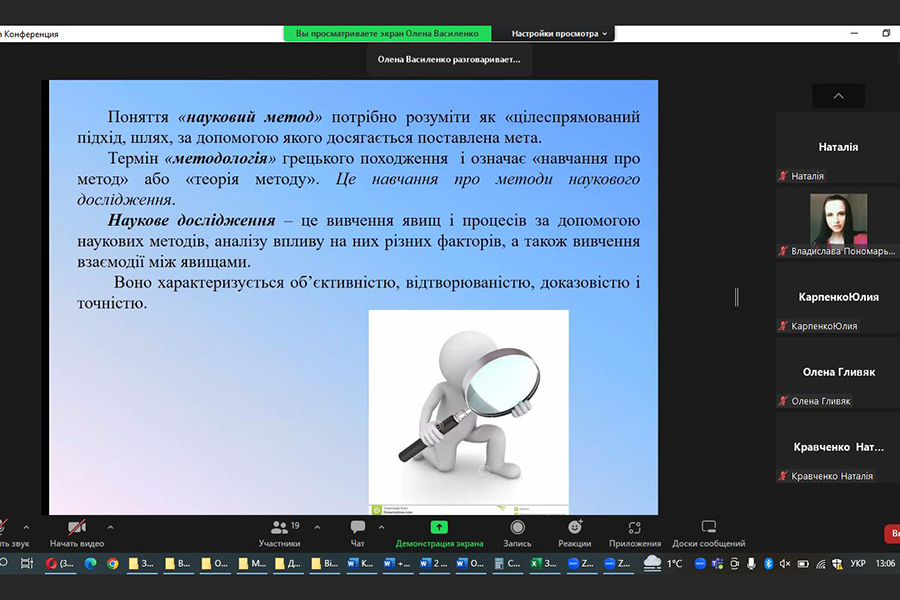Click the green screen-viewing banner for Олена Василенко
This screenshot has width=900, height=600.
[x=387, y=33]
